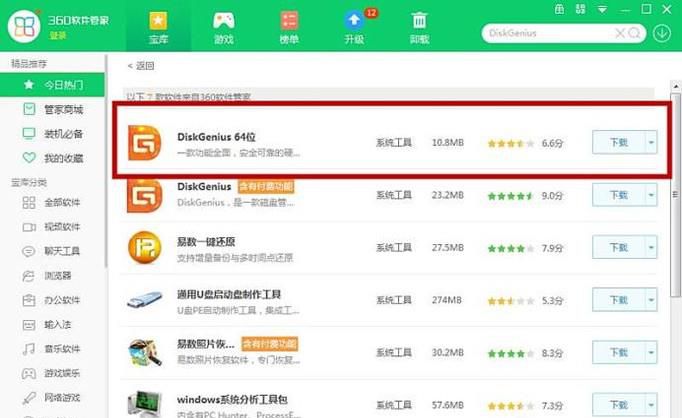Click the vertical scrollbar of software list

[x=675, y=196]
